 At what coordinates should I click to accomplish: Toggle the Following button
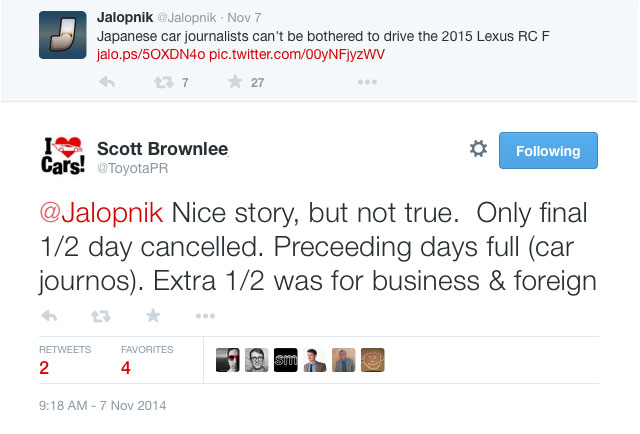pyautogui.click(x=548, y=151)
